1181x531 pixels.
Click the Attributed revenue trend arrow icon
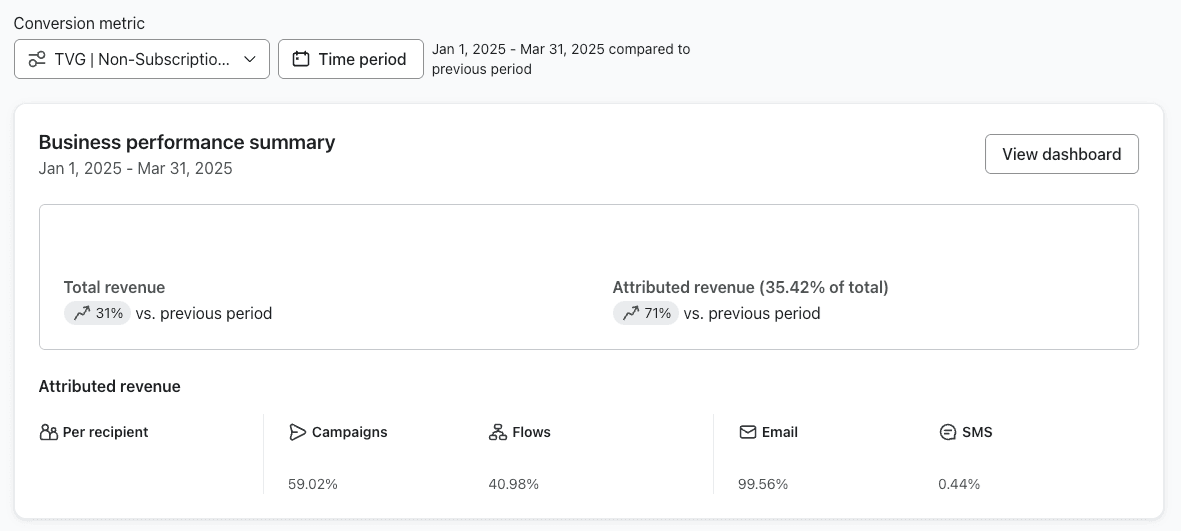click(x=629, y=313)
